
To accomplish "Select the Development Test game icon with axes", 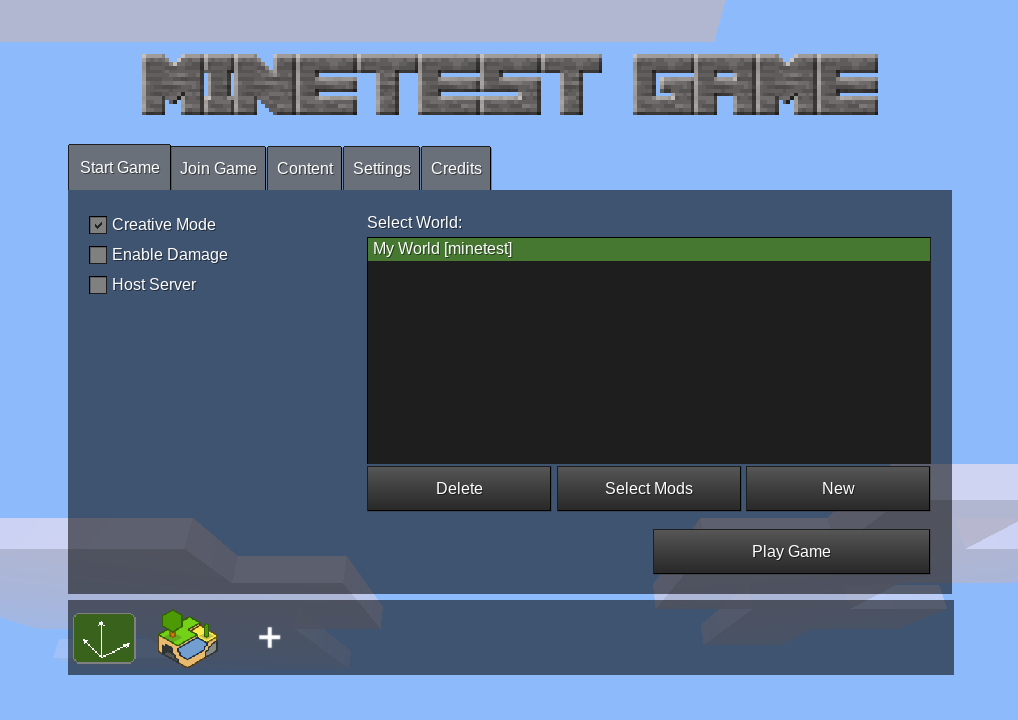I will (x=104, y=638).
